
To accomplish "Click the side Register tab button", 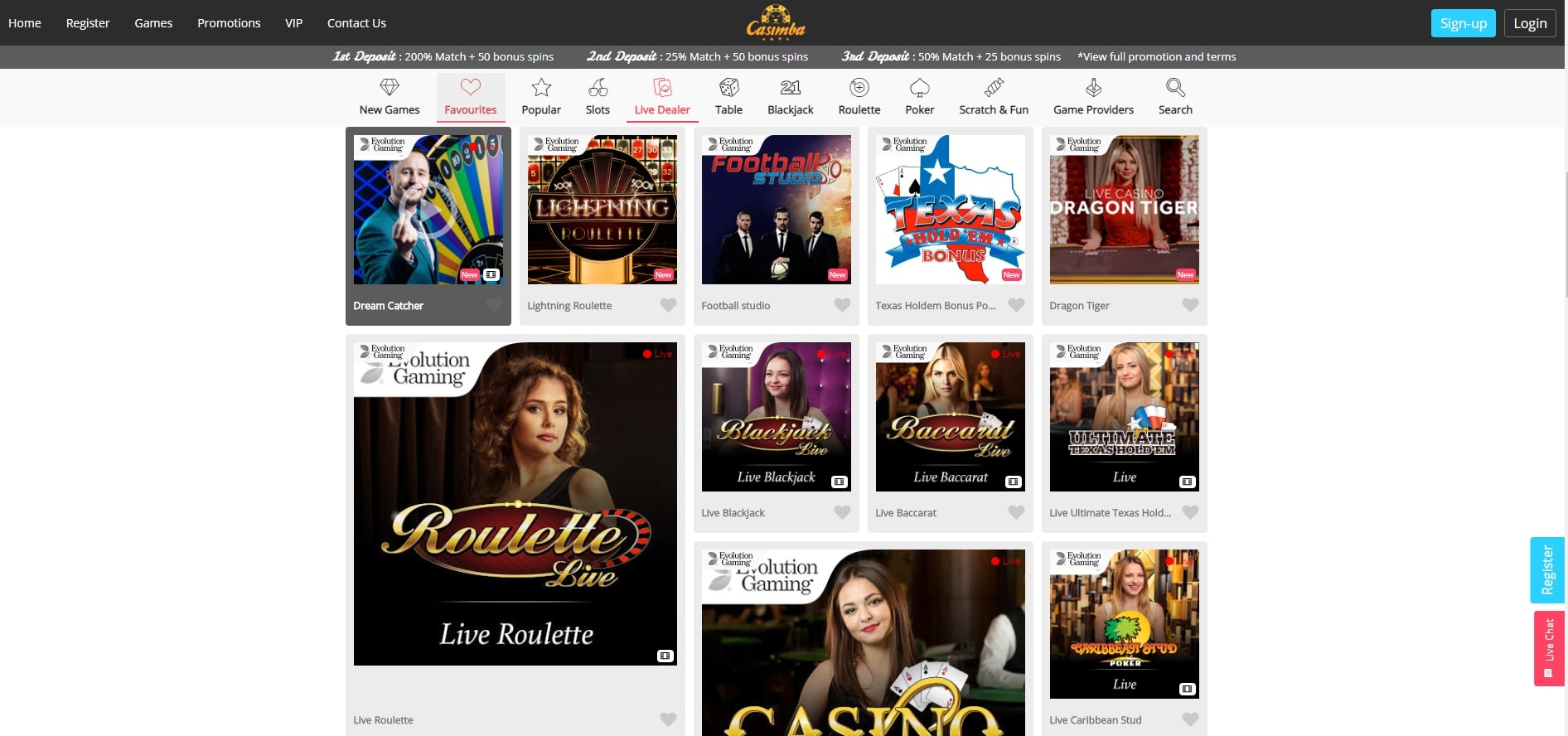I will coord(1546,569).
